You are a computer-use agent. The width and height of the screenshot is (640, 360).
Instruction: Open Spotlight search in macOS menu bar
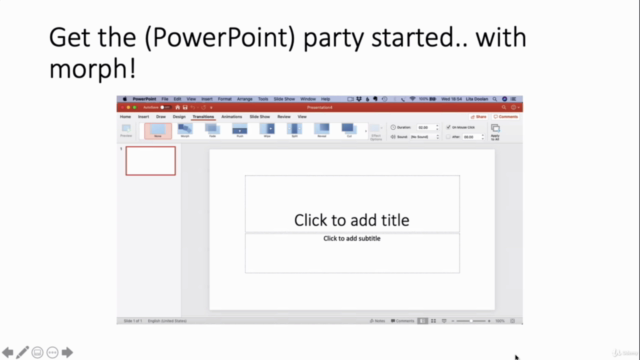point(495,99)
